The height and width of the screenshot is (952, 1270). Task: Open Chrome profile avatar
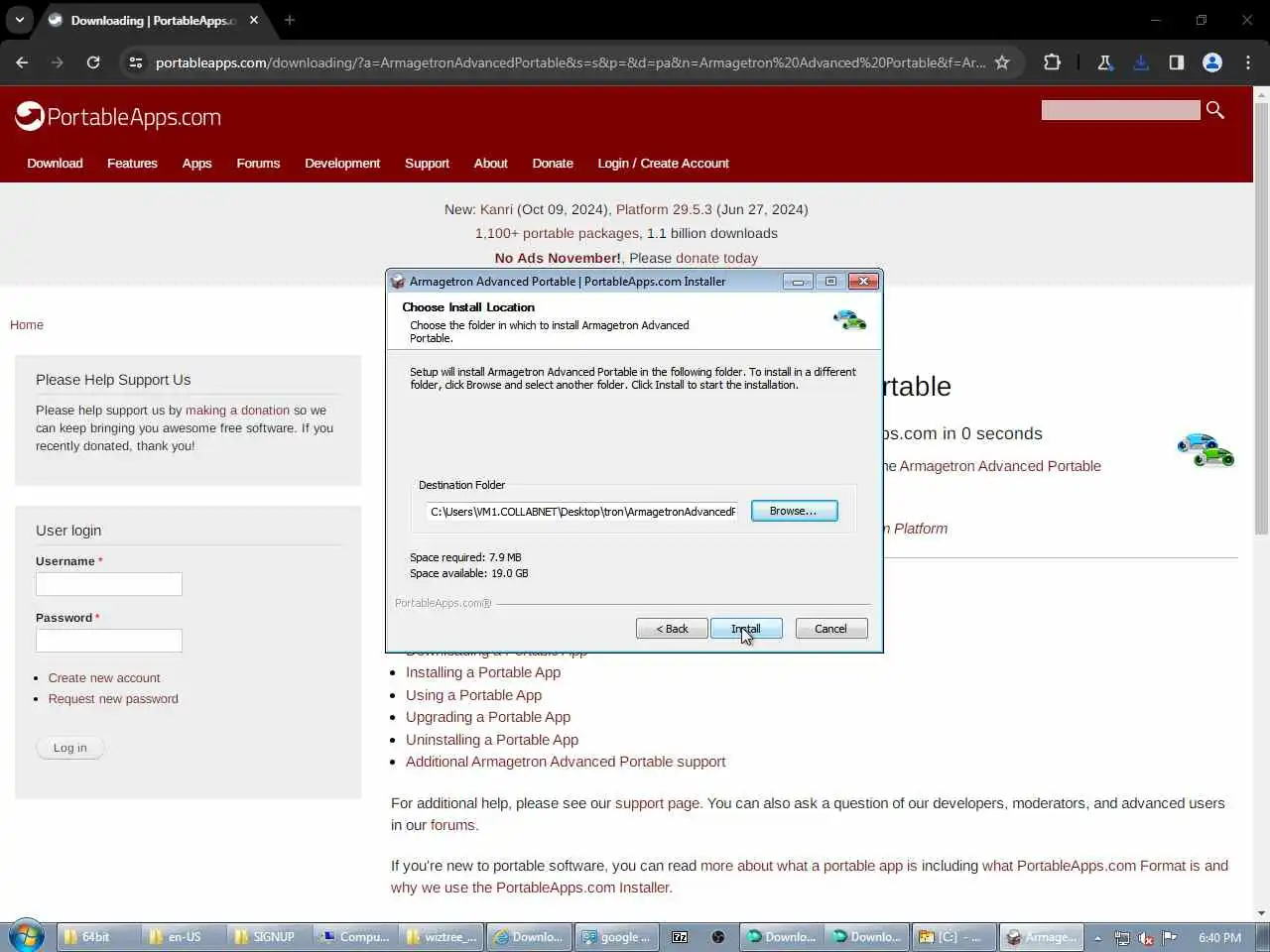[1212, 62]
